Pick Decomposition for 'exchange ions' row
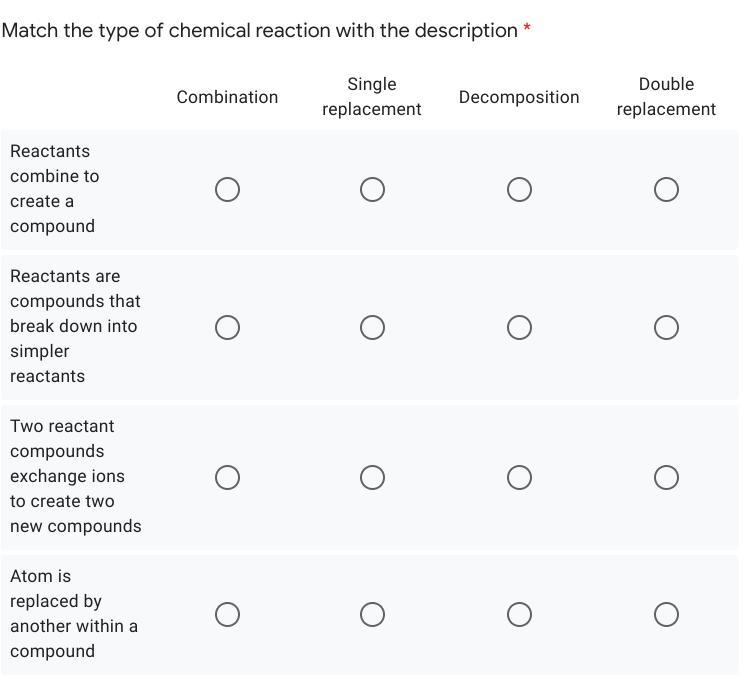This screenshot has width=749, height=694. click(x=519, y=477)
